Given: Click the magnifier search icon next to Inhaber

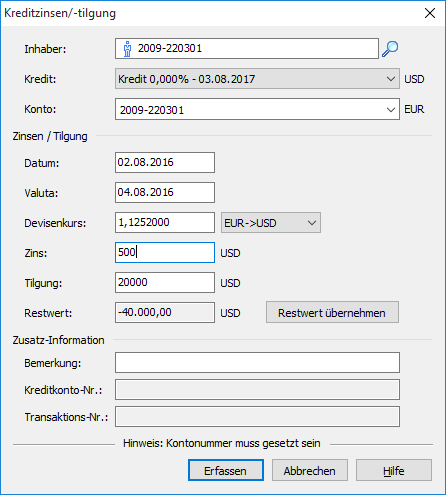Looking at the screenshot, I should (x=390, y=49).
